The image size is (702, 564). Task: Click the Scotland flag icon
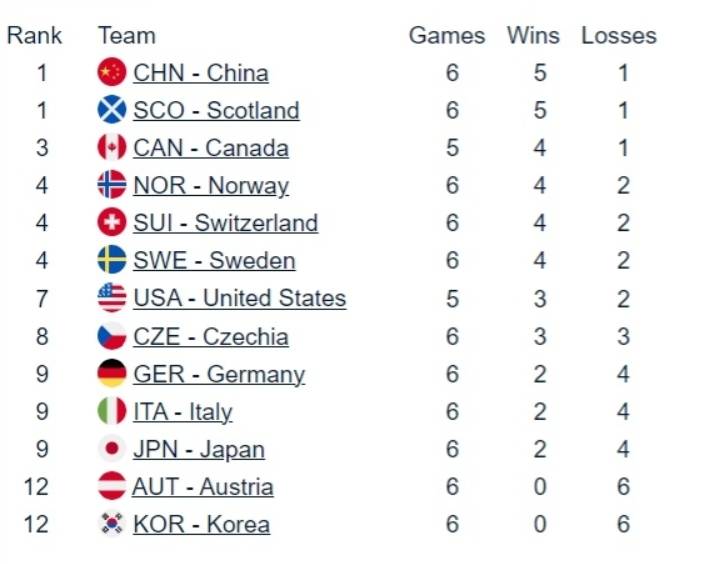point(112,110)
